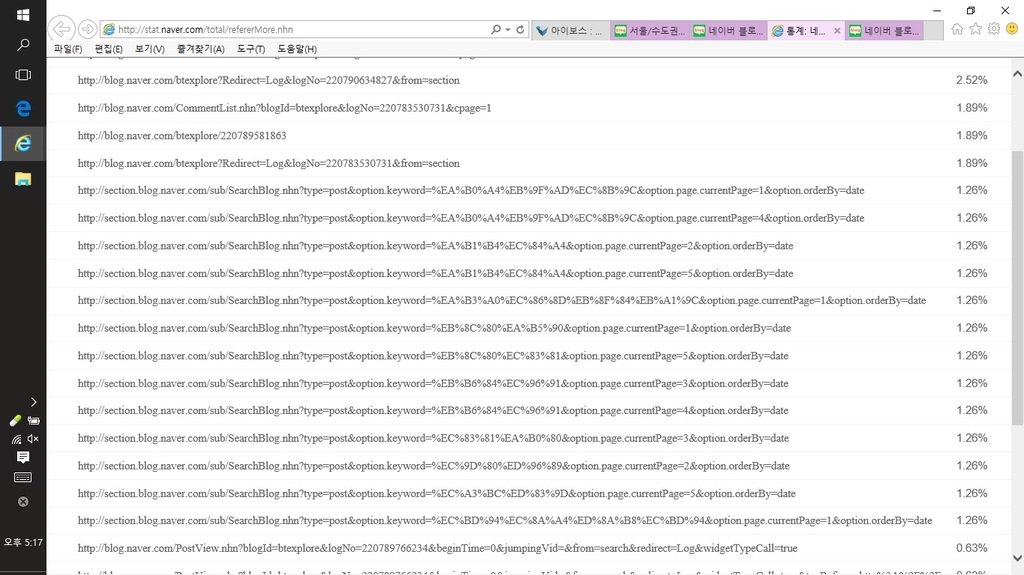
Task: Open browser Tools gear icon
Action: click(x=993, y=29)
